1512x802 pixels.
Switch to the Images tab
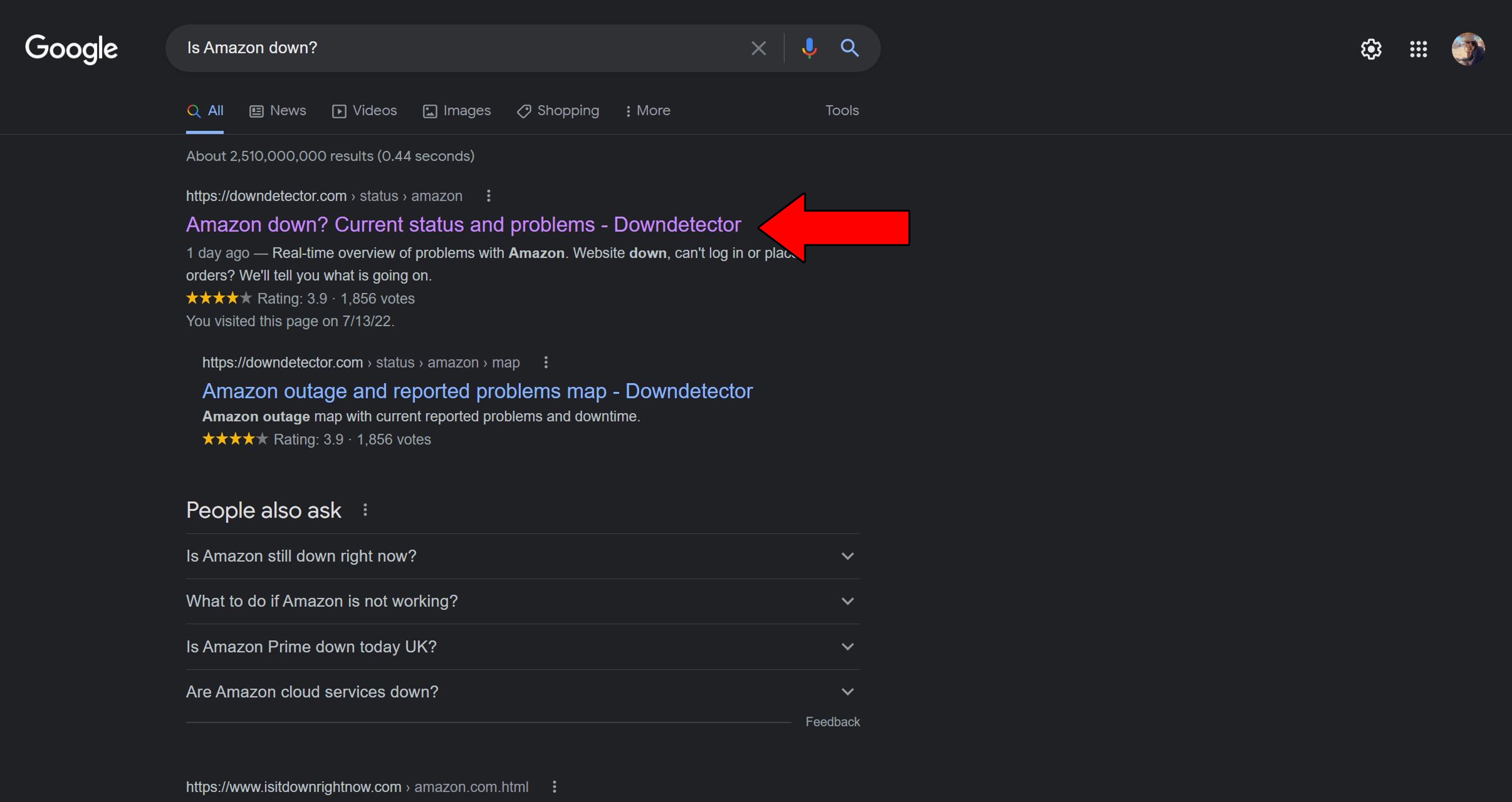(x=457, y=110)
